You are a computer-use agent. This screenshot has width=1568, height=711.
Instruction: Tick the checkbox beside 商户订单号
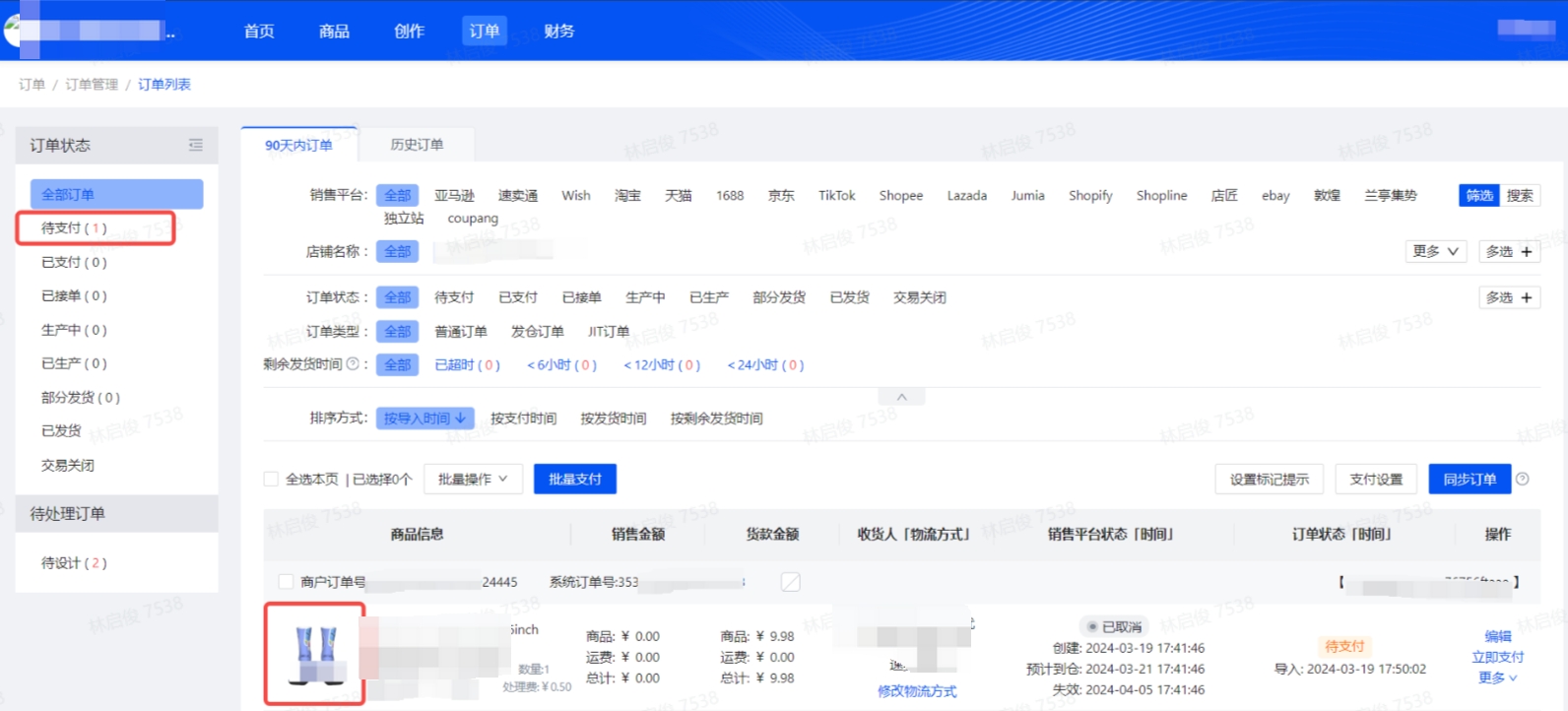286,582
